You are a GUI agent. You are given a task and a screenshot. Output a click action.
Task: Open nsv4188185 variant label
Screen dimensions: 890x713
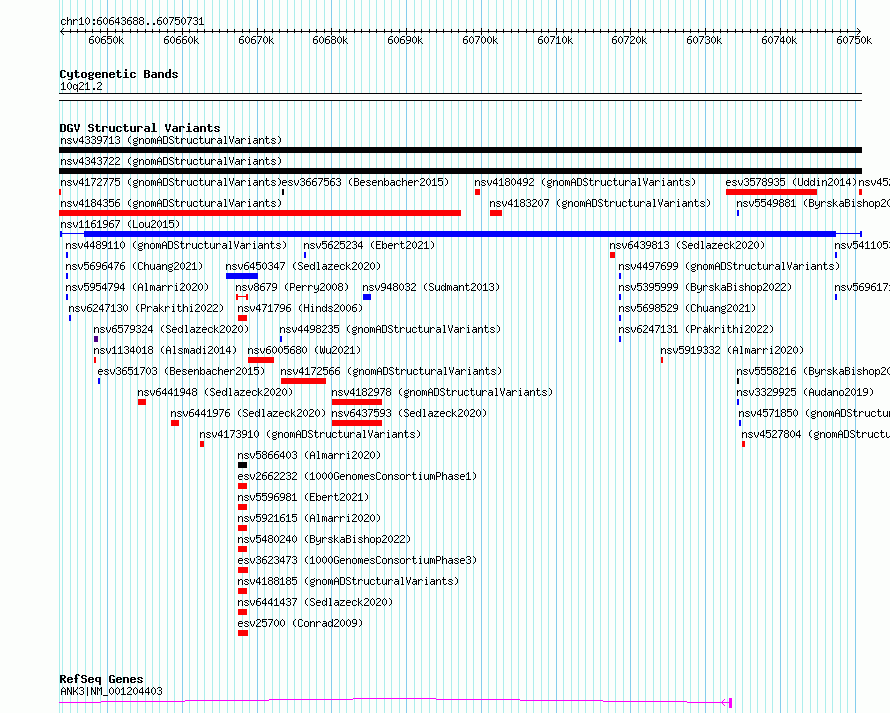[348, 581]
